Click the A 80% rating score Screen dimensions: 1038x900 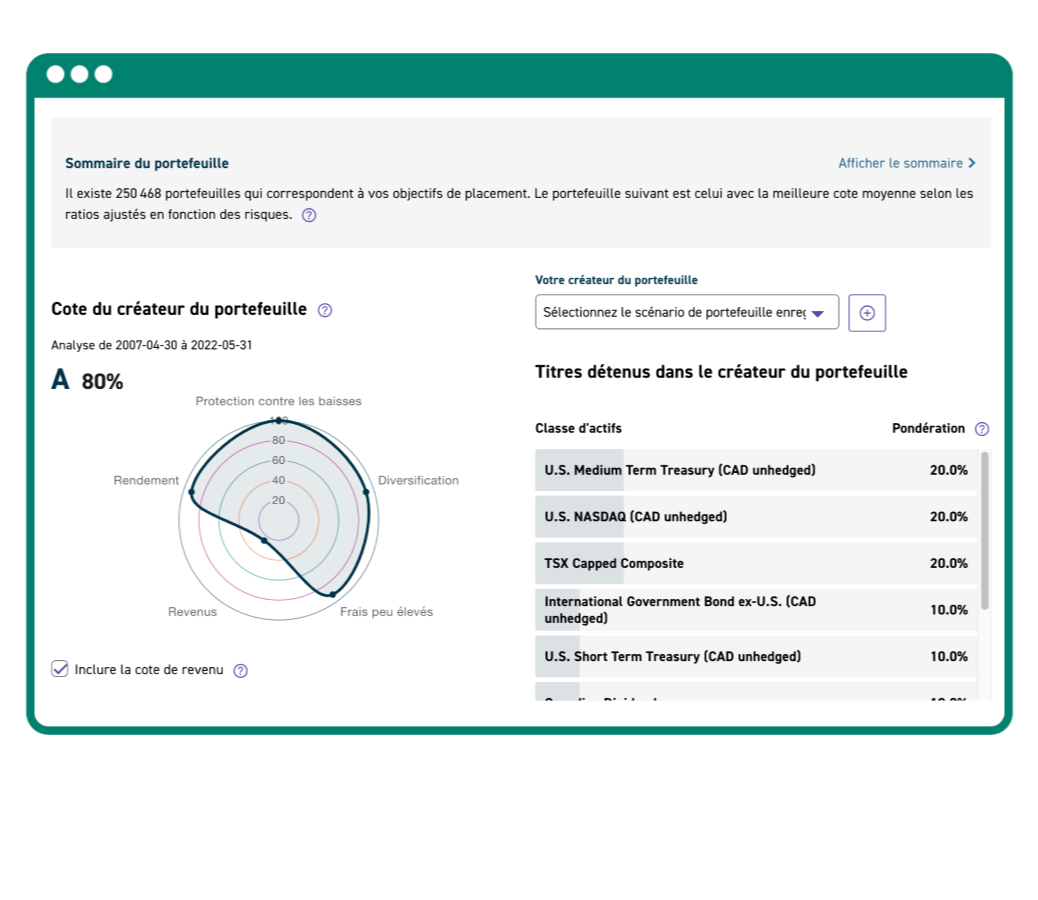[x=85, y=380]
